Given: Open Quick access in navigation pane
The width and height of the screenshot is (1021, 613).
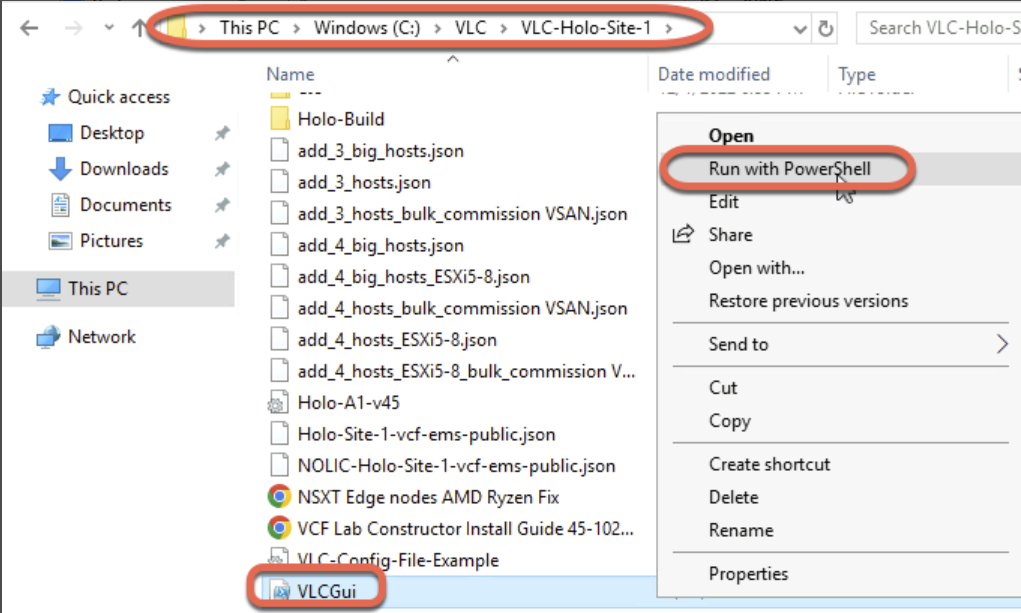Looking at the screenshot, I should pos(119,97).
